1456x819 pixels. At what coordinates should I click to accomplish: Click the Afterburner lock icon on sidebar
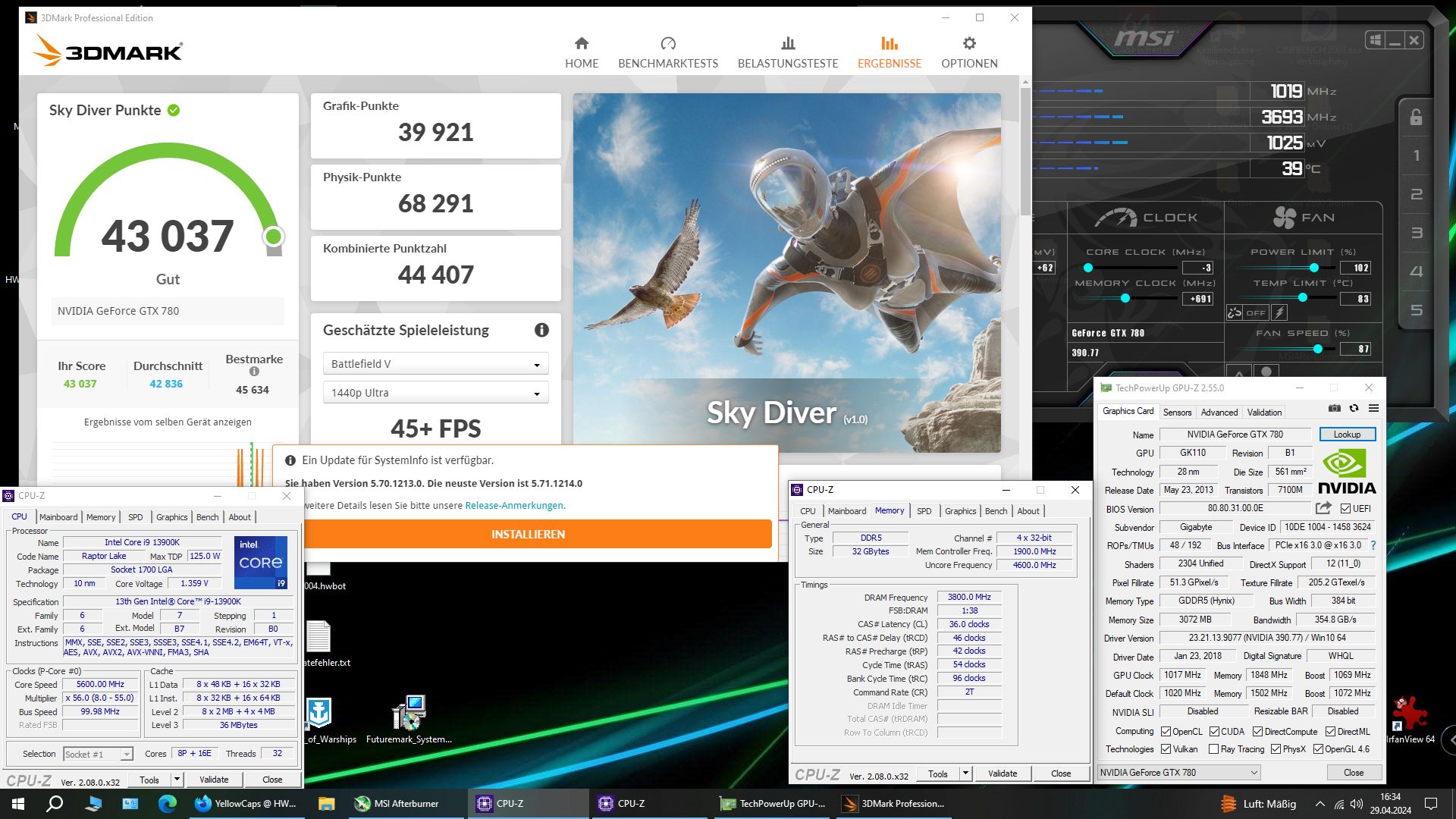click(x=1416, y=118)
